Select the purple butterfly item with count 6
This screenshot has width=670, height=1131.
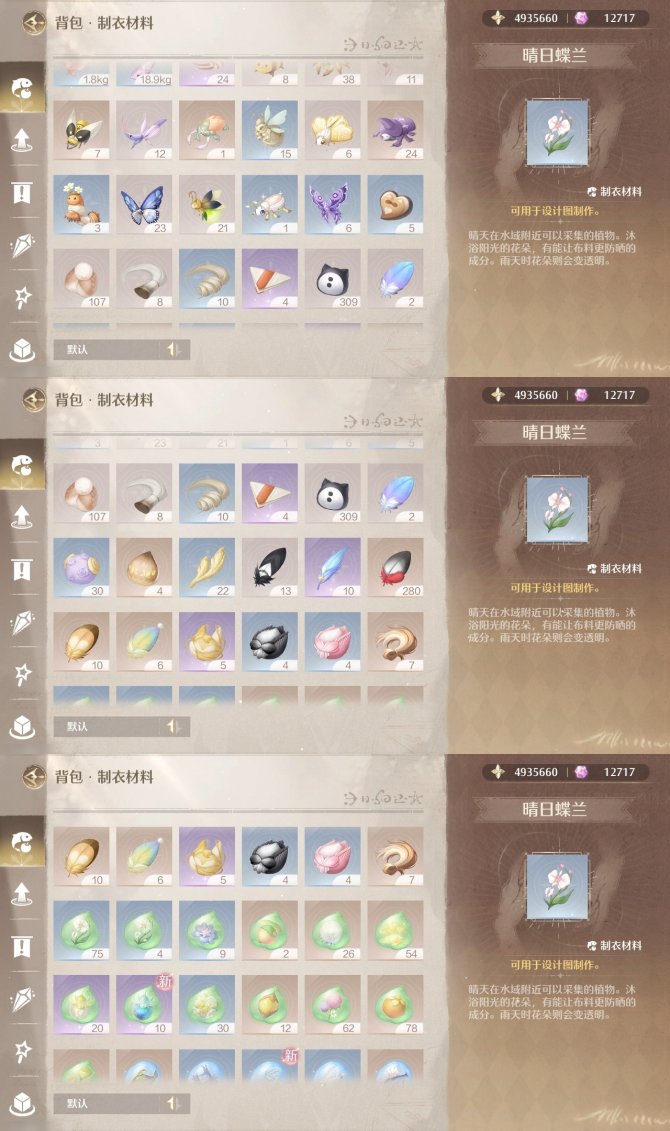332,204
